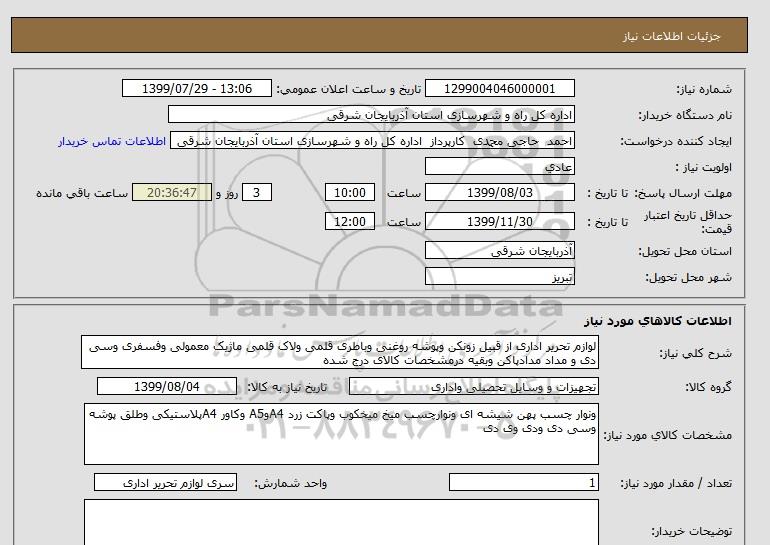Screen dimensions: 770x545
Task: Click the request creator field احمد حاجی محمدی
Action: 372,141
